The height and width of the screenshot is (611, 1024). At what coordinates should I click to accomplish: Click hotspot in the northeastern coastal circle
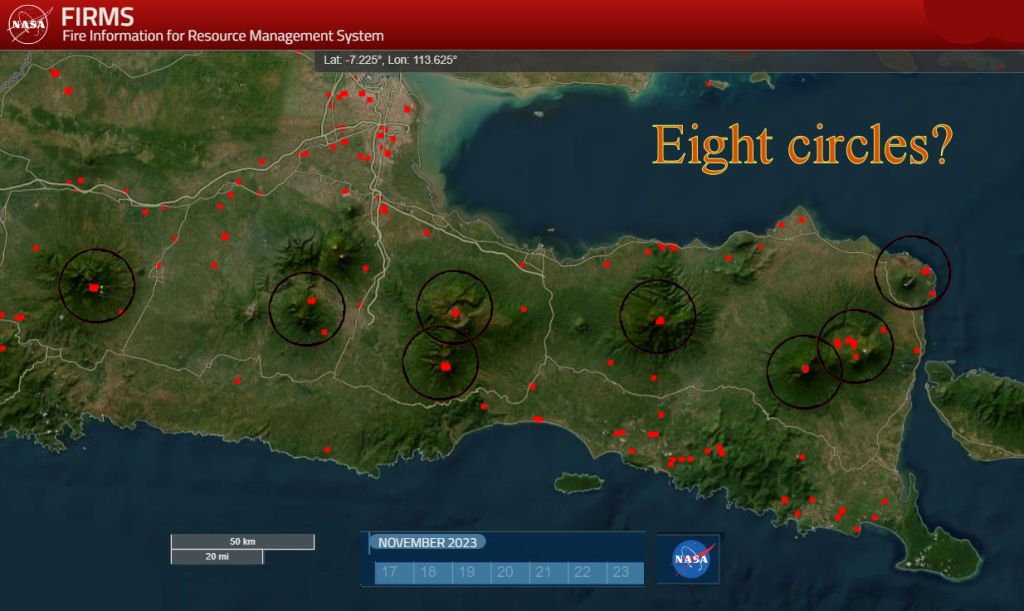coord(927,271)
